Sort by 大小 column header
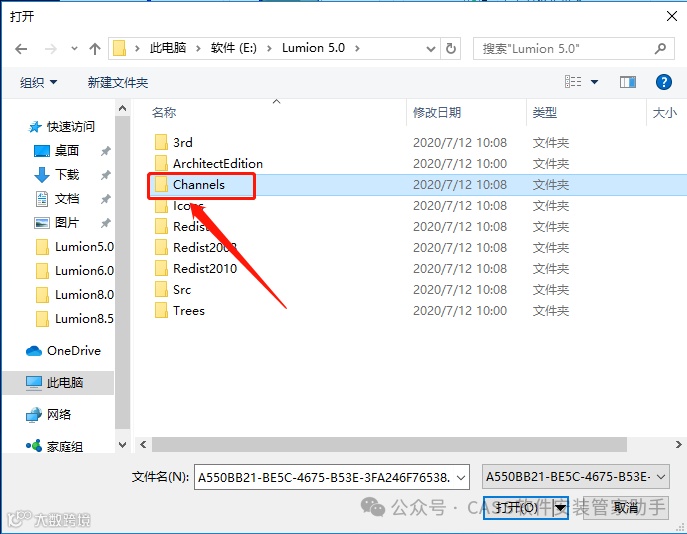 (665, 113)
